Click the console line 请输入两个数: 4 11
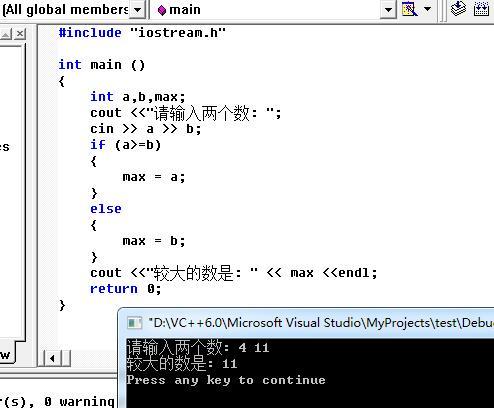Screen dimensions: 494x408 [198, 347]
